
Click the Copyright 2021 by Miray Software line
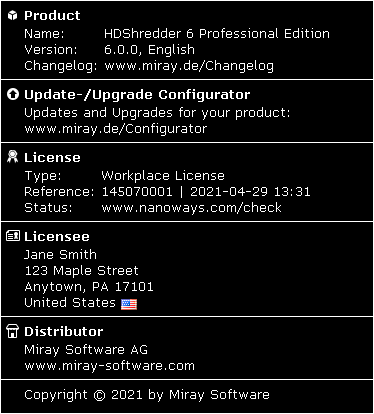[x=147, y=395]
